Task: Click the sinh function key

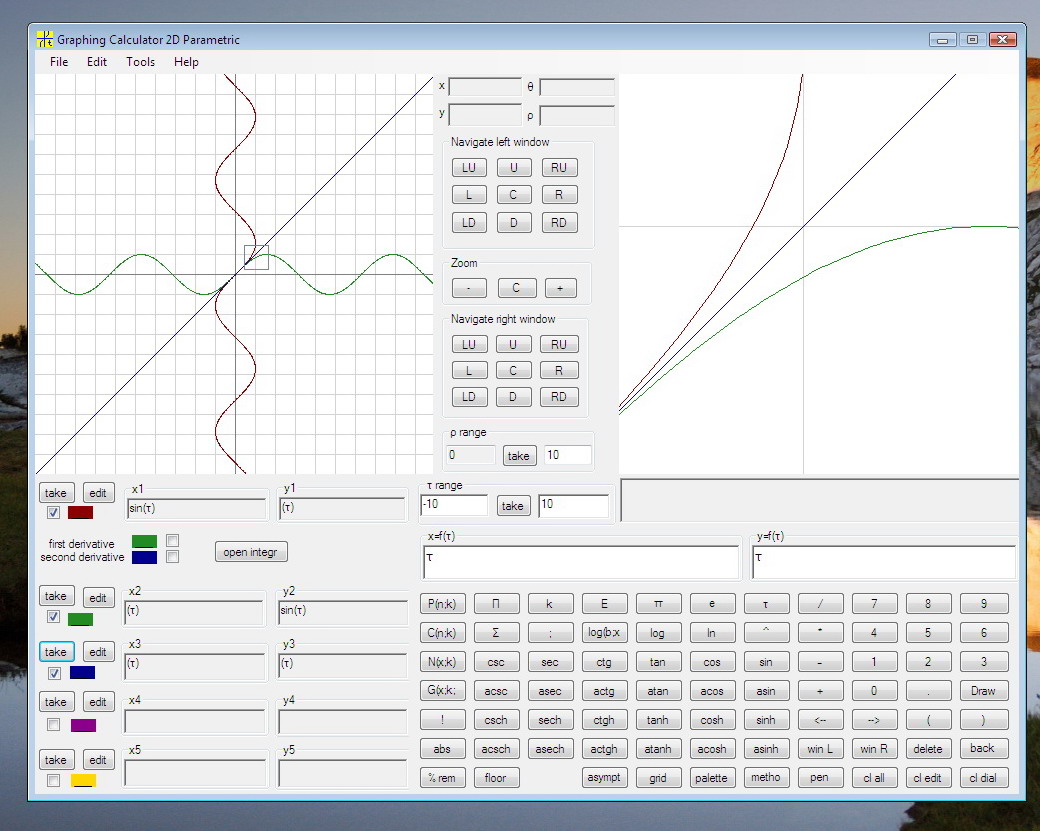Action: (x=766, y=720)
